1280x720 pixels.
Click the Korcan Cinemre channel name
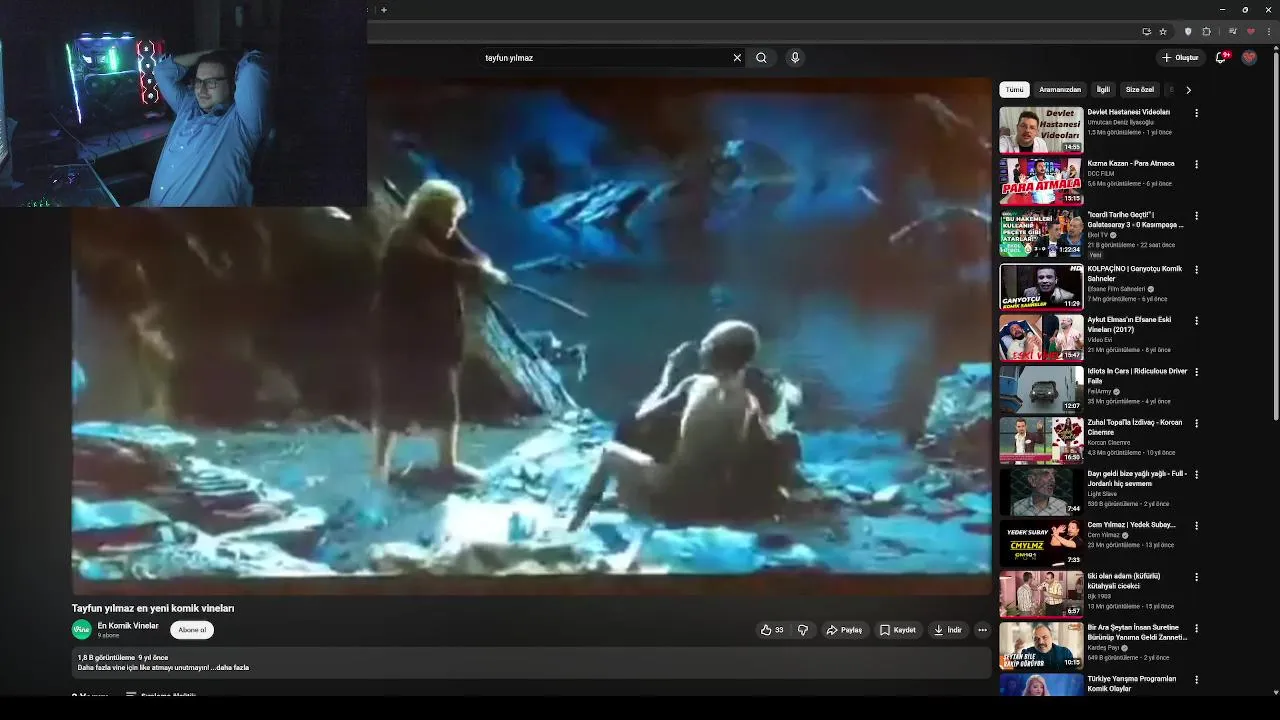tap(1109, 443)
